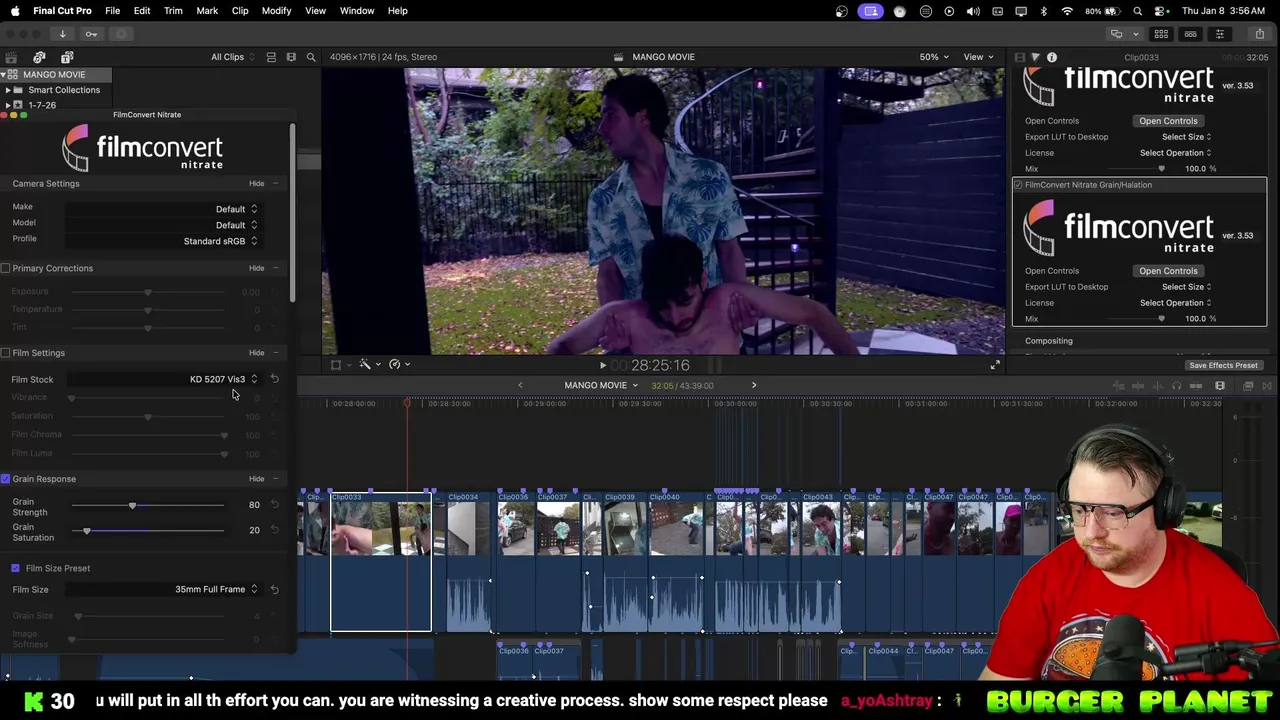Viewport: 1280px width, 720px height.
Task: Reset the Grain Strength value
Action: tap(275, 505)
